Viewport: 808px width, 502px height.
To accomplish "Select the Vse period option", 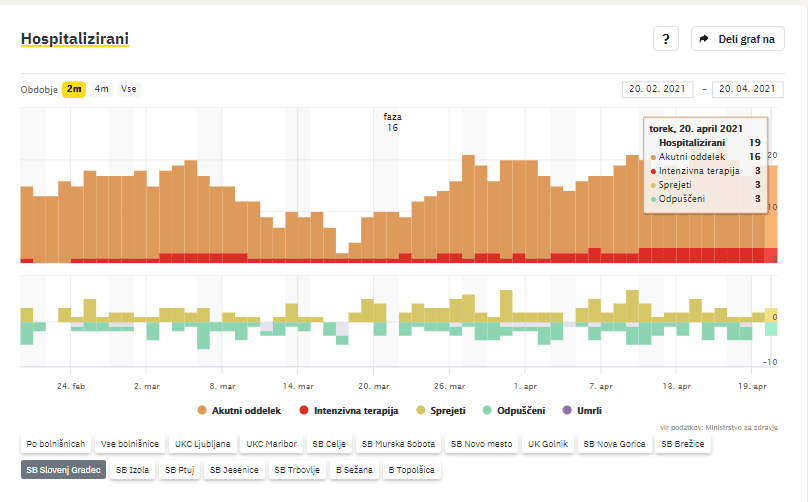I will (x=129, y=89).
